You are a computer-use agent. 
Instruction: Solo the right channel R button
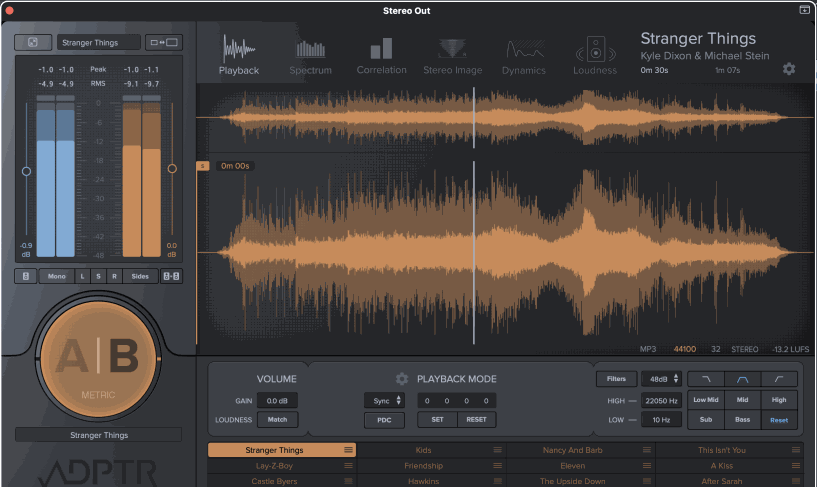115,276
